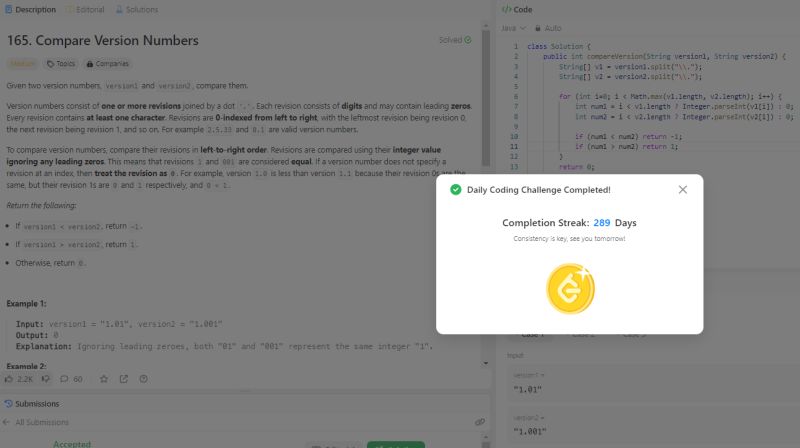
Task: Click the Description tab document icon
Action: point(8,10)
